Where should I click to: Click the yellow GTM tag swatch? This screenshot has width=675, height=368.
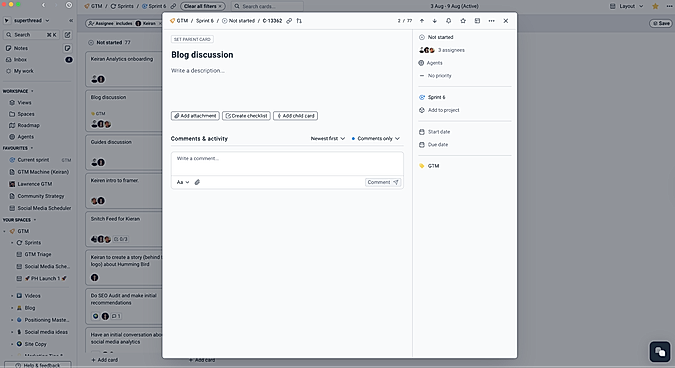click(x=421, y=166)
